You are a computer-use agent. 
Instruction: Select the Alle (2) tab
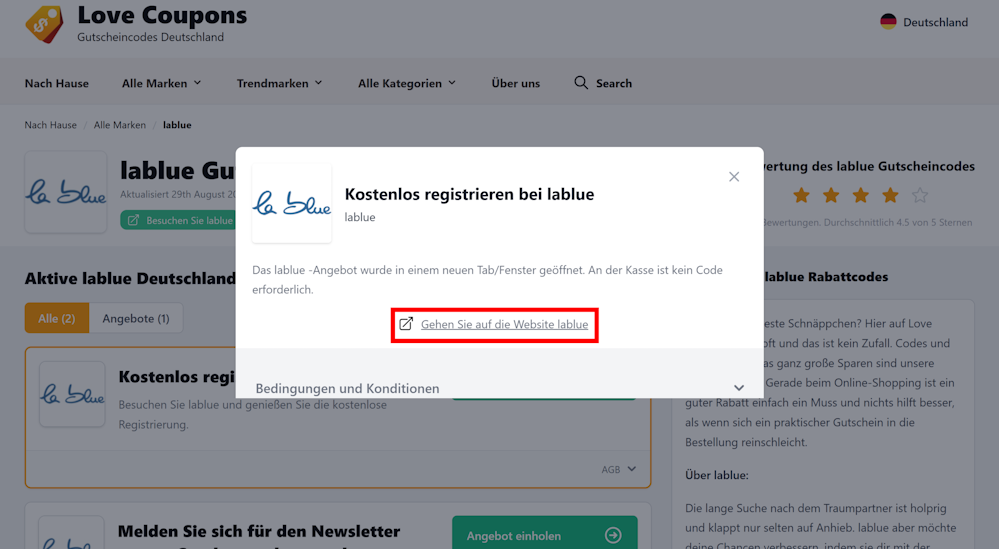pos(57,318)
